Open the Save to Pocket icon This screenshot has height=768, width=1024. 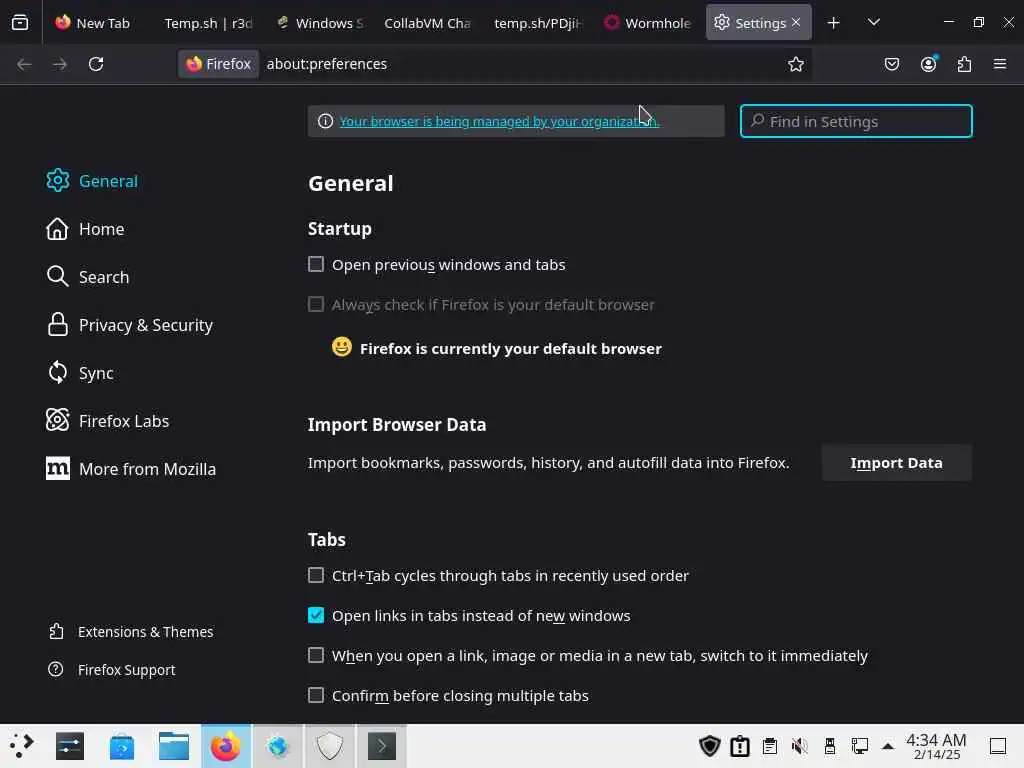pyautogui.click(x=891, y=64)
